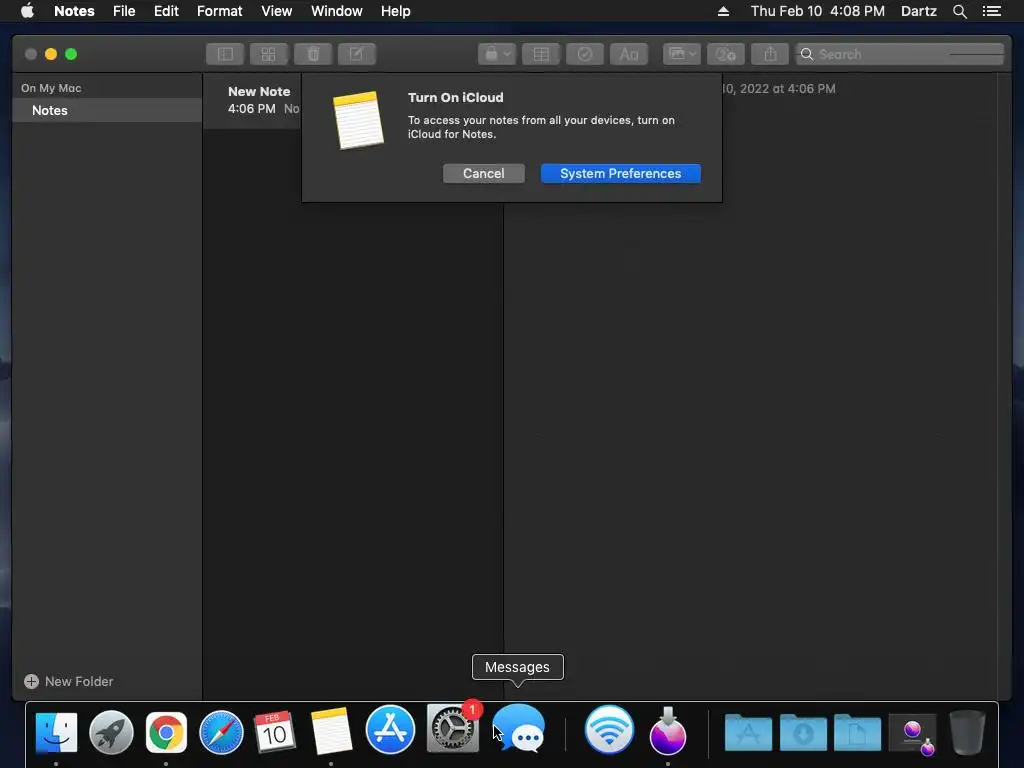Click the Dartz user name in menu bar
This screenshot has width=1024, height=768.
tap(918, 11)
